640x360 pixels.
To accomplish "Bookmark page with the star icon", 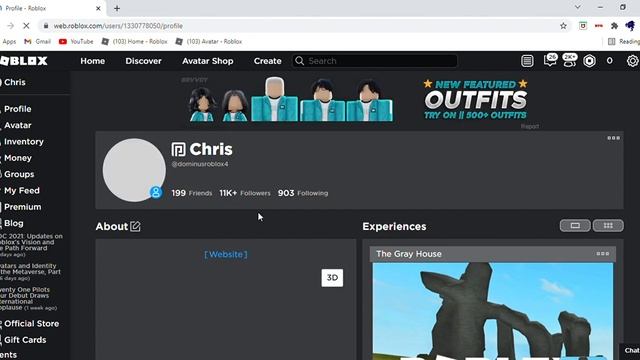I will pos(563,26).
